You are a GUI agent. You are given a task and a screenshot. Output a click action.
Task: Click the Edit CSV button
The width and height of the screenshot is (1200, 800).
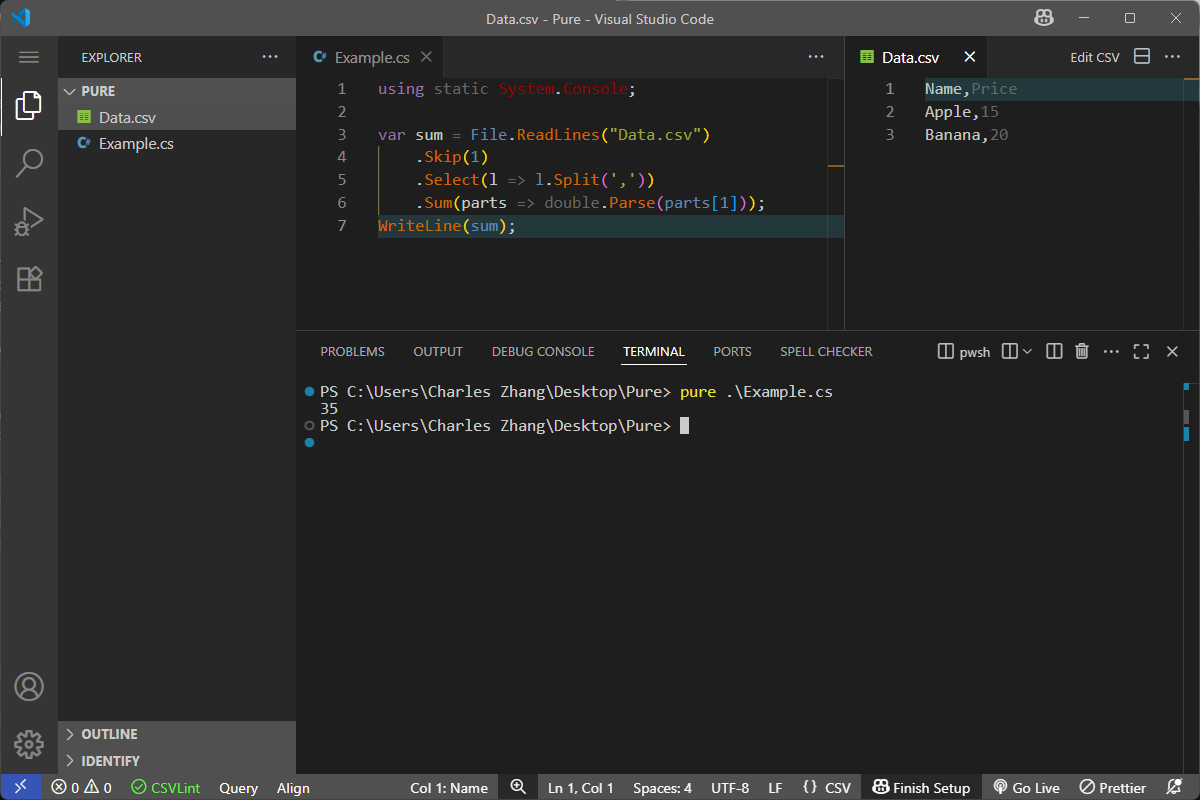pos(1095,57)
